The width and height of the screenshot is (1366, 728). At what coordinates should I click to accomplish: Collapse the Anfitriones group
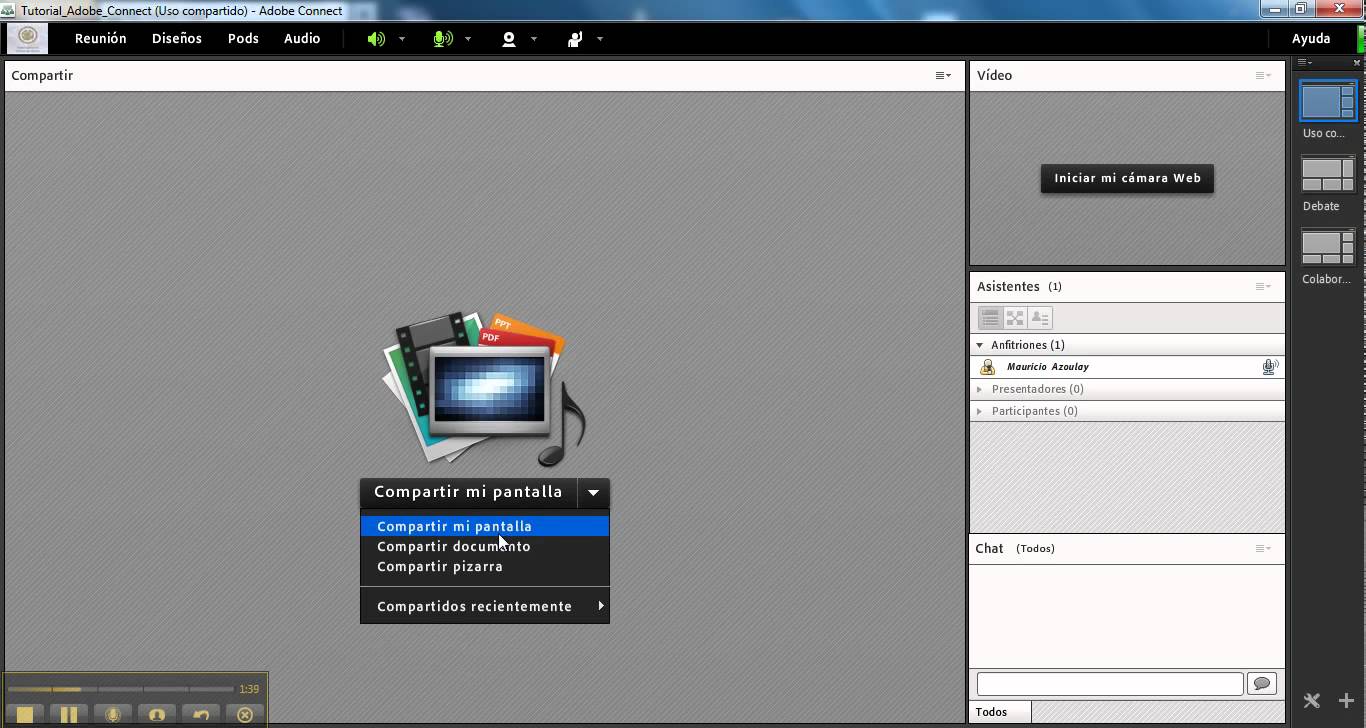tap(980, 345)
